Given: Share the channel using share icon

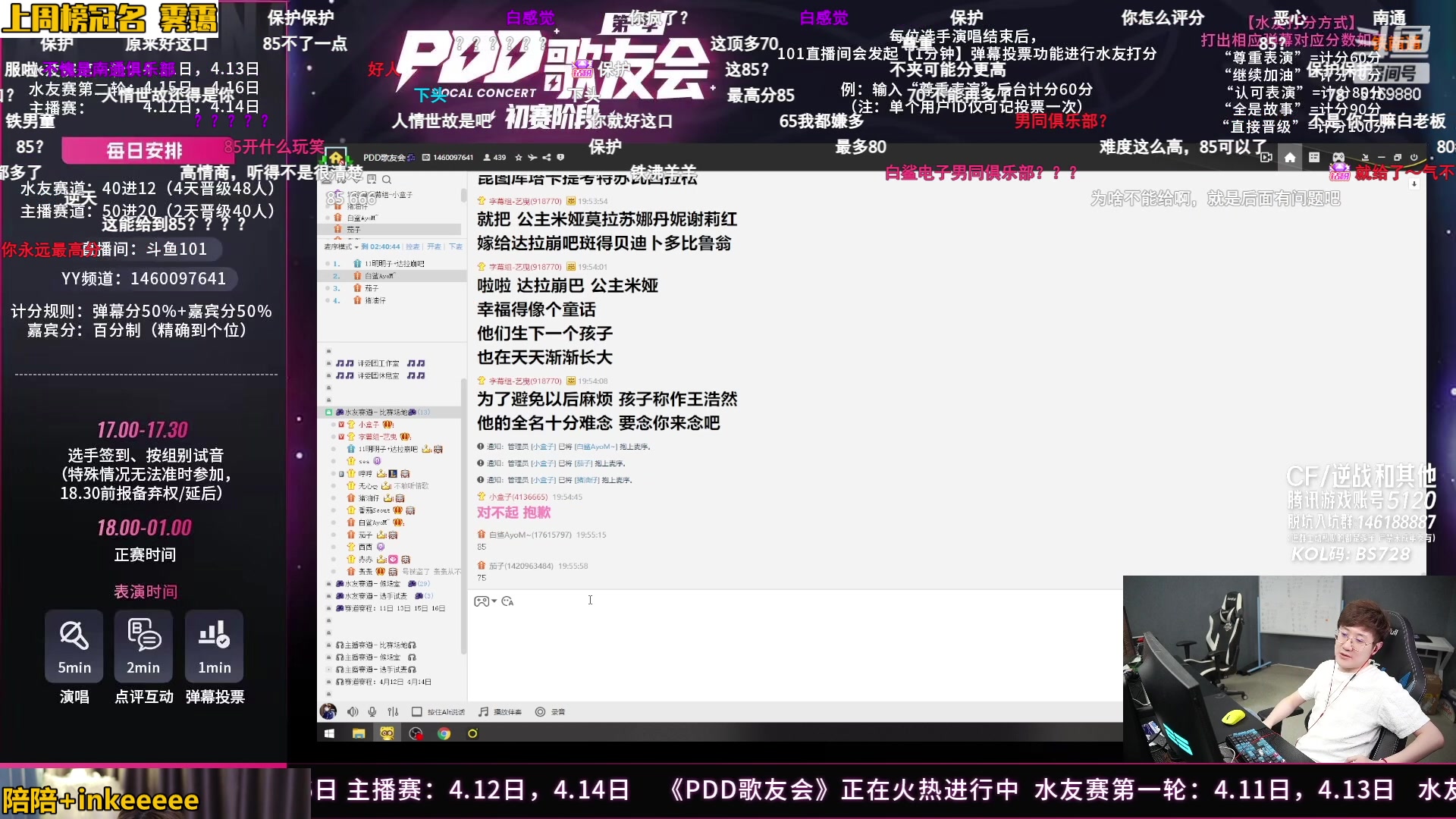Looking at the screenshot, I should point(547,158).
